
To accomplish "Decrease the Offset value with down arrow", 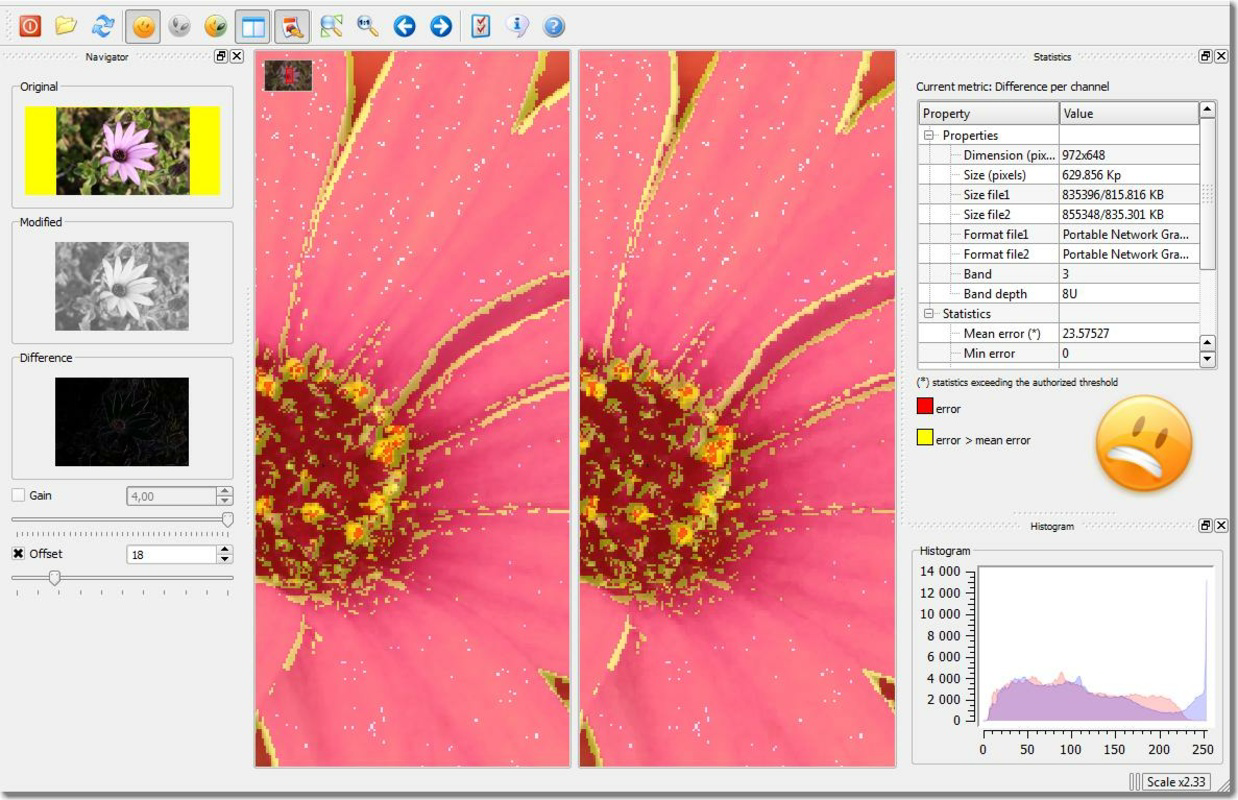I will (x=225, y=559).
